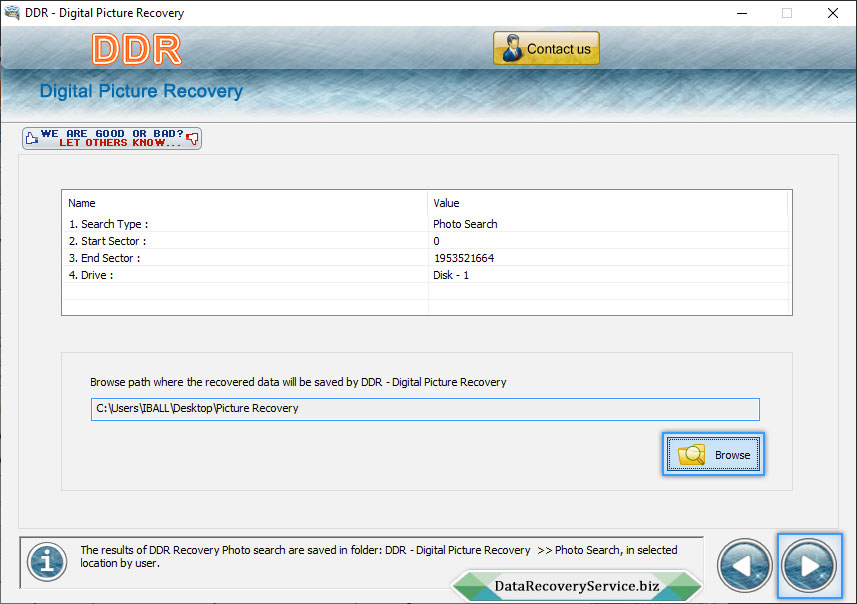Image resolution: width=857 pixels, height=604 pixels.
Task: Focus the recovery save path field
Action: tap(425, 409)
